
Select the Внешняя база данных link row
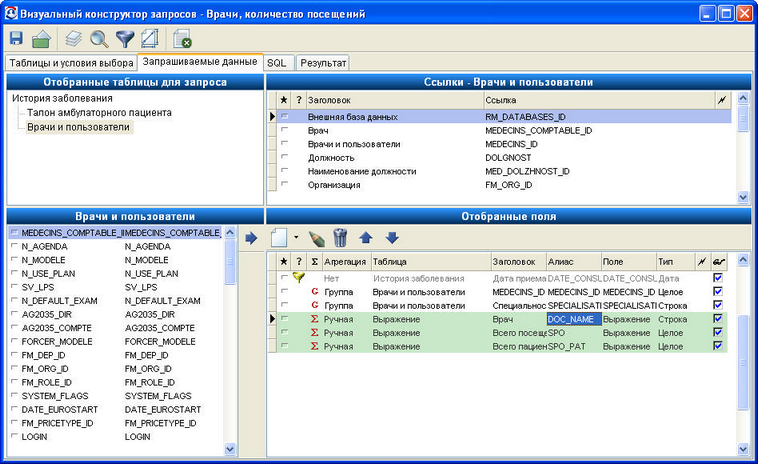[x=504, y=116]
